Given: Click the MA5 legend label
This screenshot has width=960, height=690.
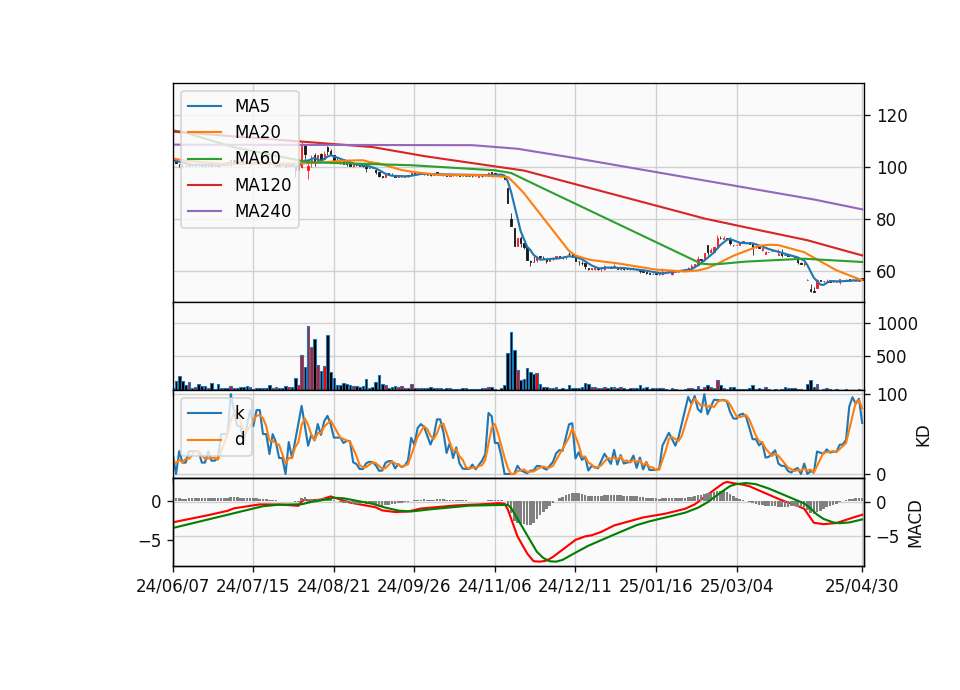Looking at the screenshot, I should [x=252, y=106].
